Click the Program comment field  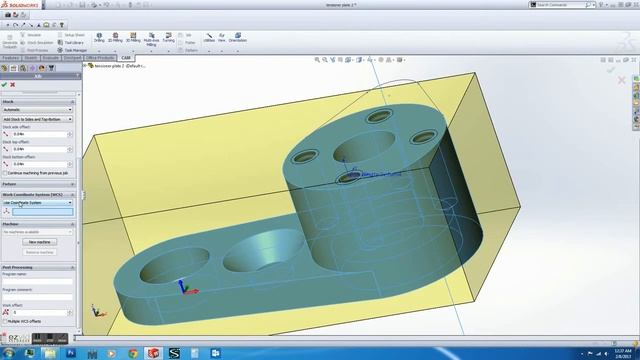pos(37,297)
